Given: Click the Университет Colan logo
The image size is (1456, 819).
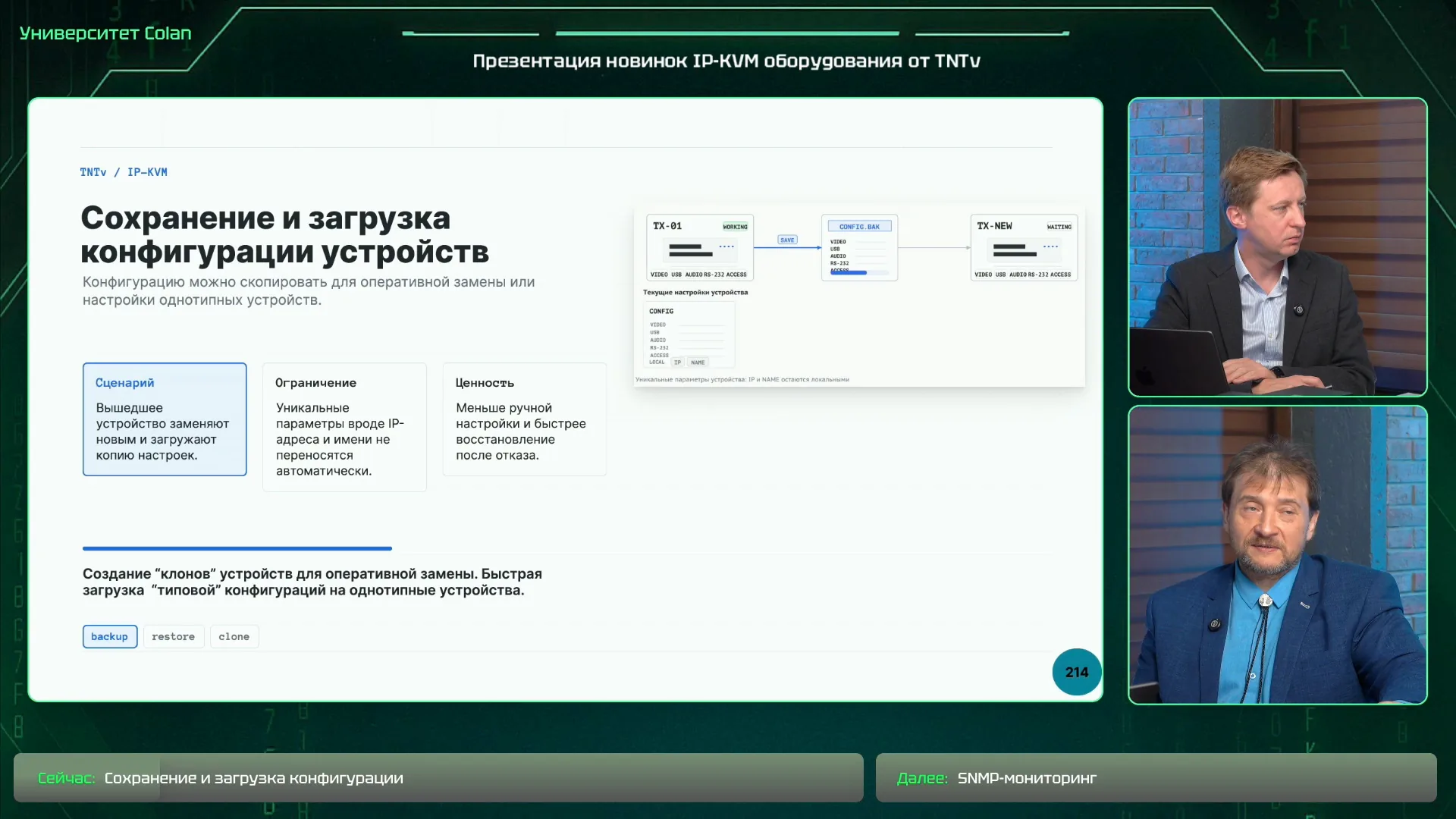Looking at the screenshot, I should coord(105,33).
